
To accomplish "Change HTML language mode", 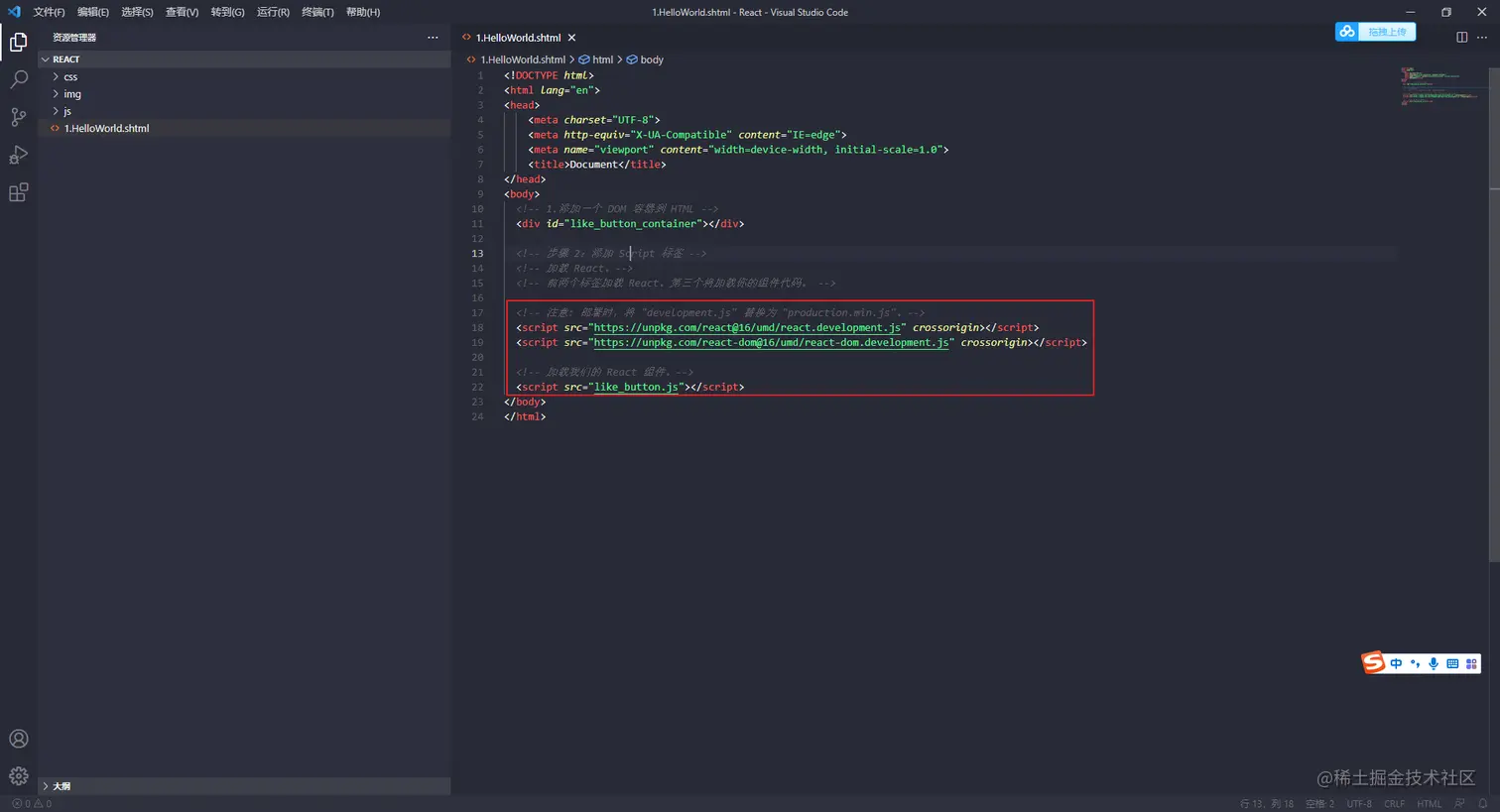I will point(1430,804).
